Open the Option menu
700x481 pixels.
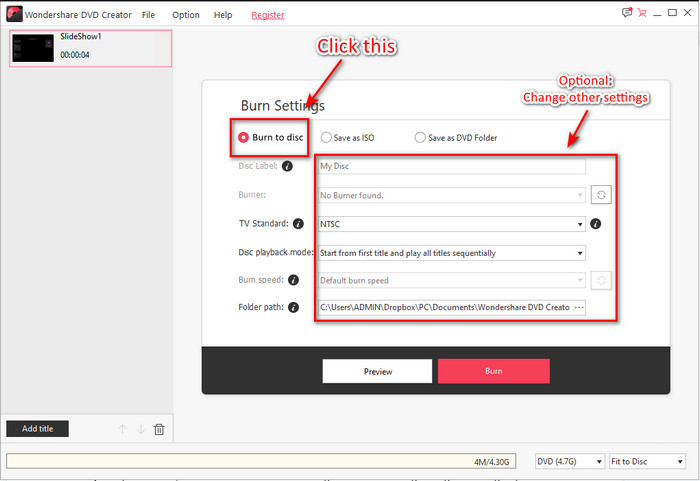pos(186,15)
